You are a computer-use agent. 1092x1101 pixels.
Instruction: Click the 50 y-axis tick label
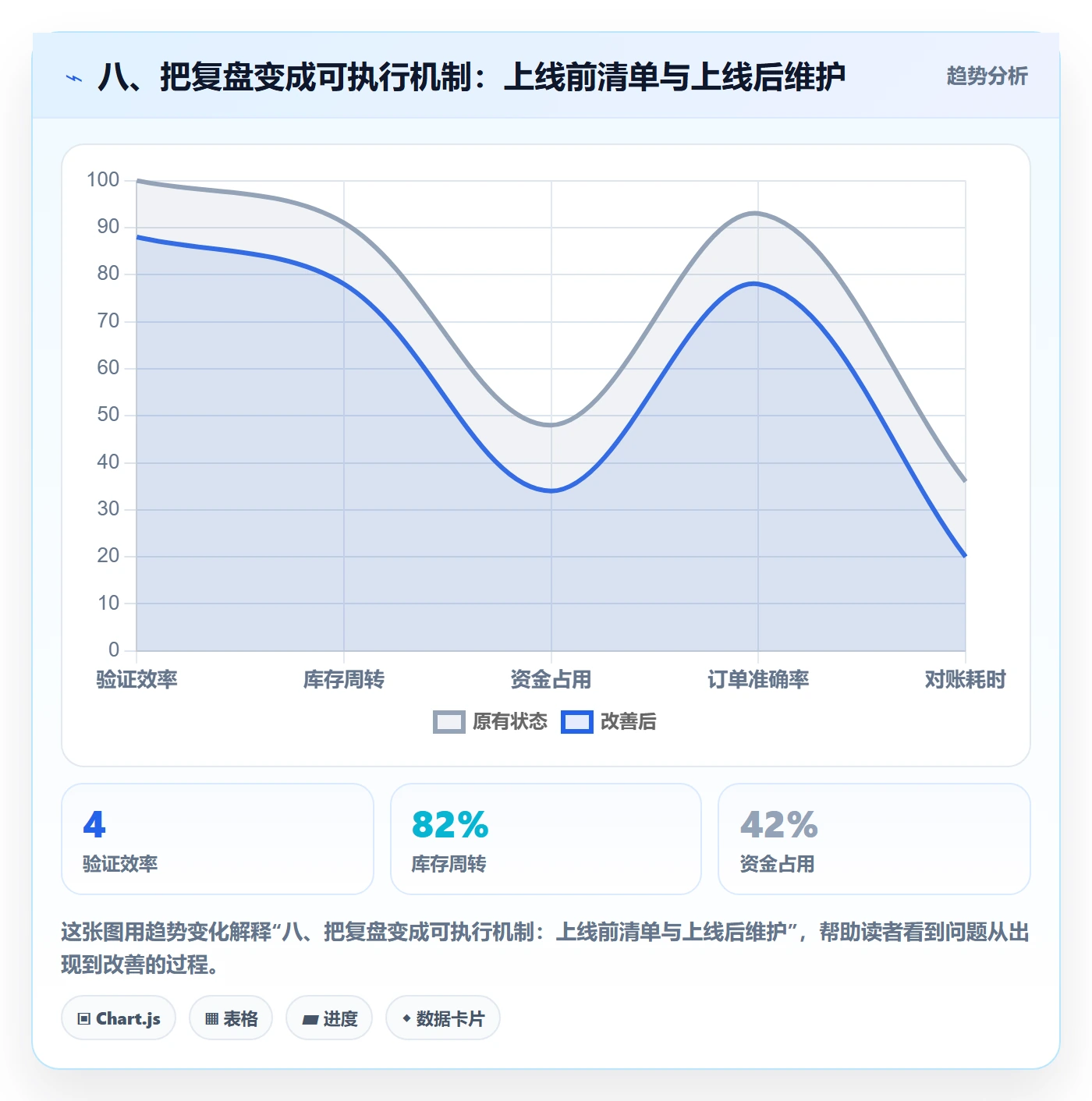108,415
